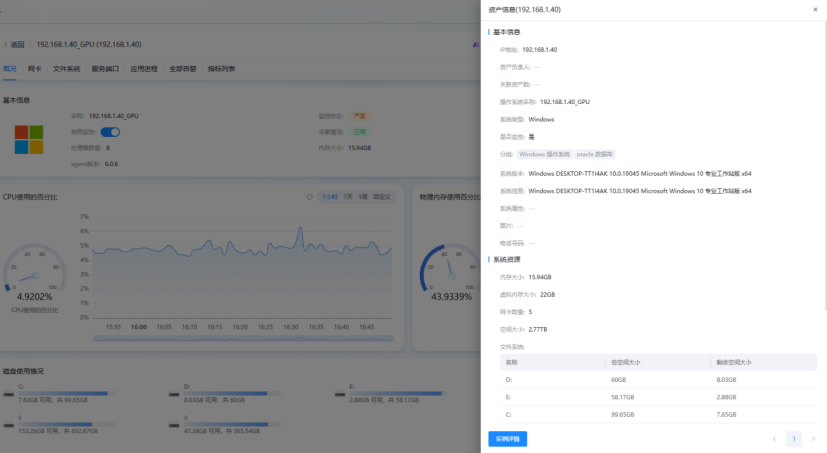Click the 操作系统名称 value 192.168.1.40_GPU
Screen dimensions: 827x453
click(565, 102)
